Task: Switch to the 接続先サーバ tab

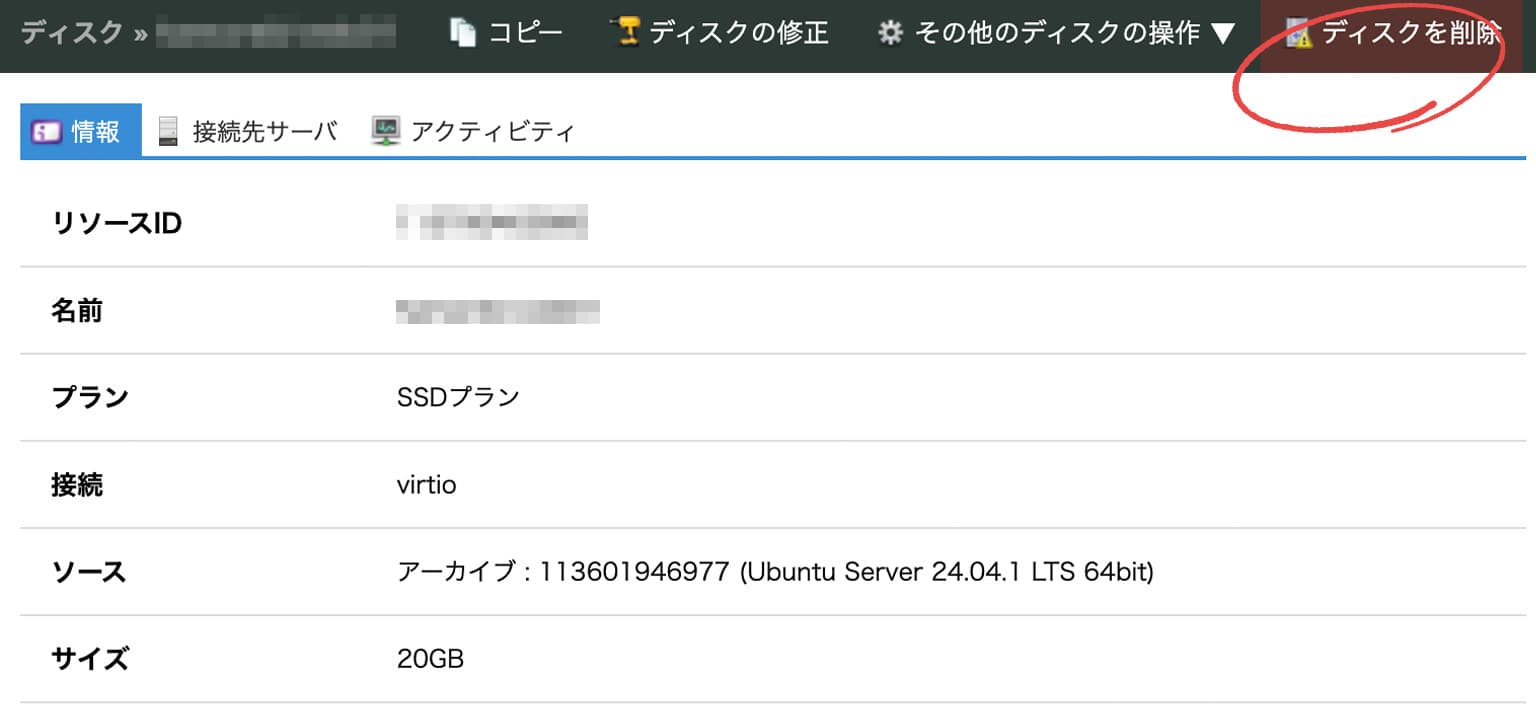Action: tap(248, 131)
